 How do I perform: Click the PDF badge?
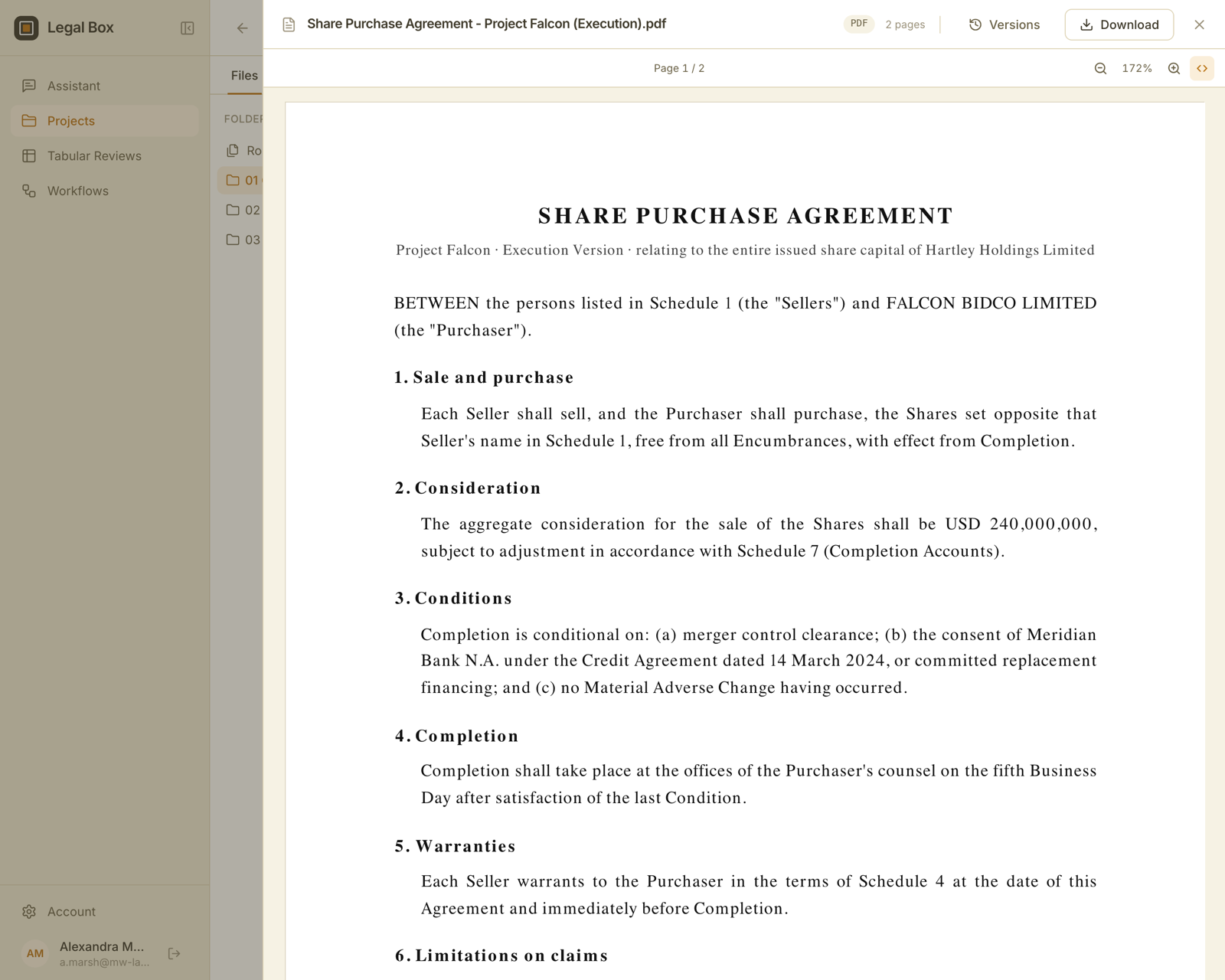(x=859, y=24)
